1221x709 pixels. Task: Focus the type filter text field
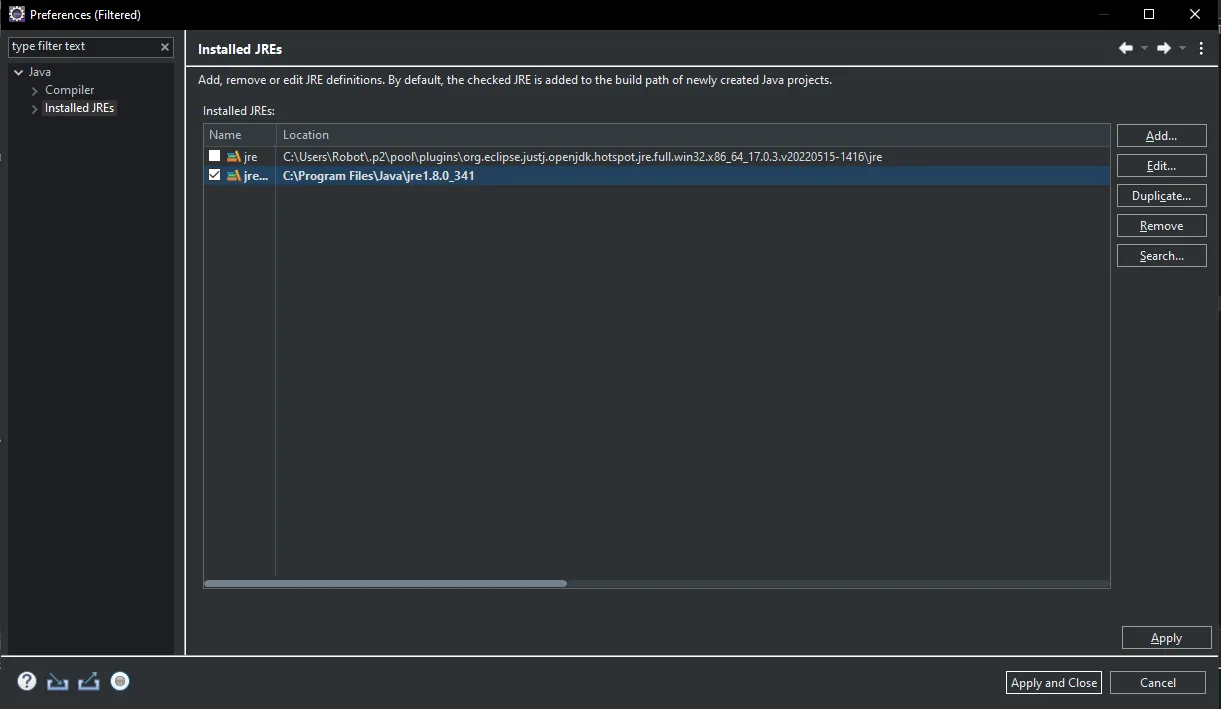(82, 47)
